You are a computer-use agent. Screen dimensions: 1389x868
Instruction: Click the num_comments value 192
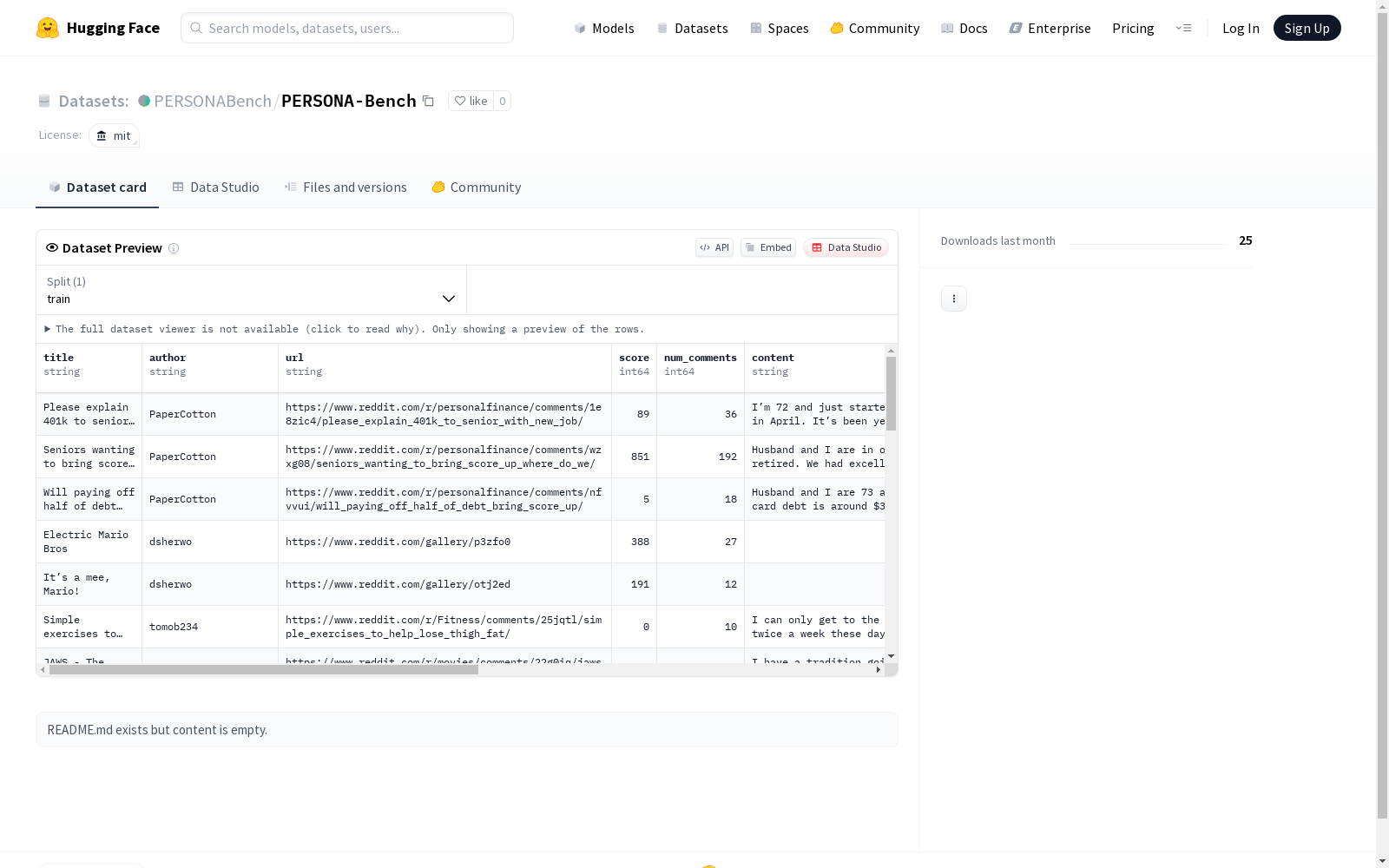click(727, 457)
